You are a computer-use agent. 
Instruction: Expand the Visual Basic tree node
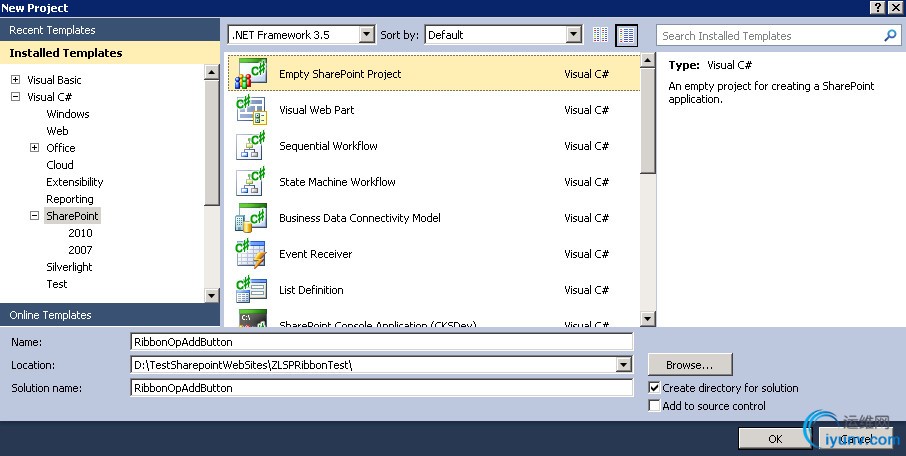[16, 80]
